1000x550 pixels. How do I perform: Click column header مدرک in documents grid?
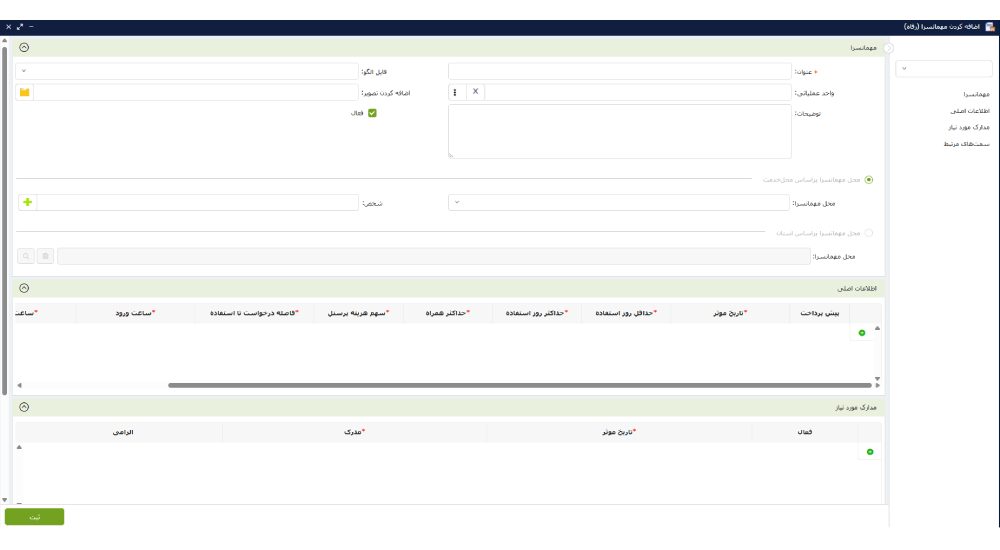click(354, 432)
